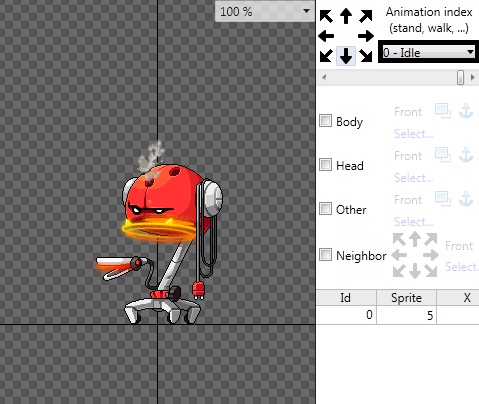Screen dimensions: 479x404
Task: Select the down direction arrow
Action: point(346,56)
